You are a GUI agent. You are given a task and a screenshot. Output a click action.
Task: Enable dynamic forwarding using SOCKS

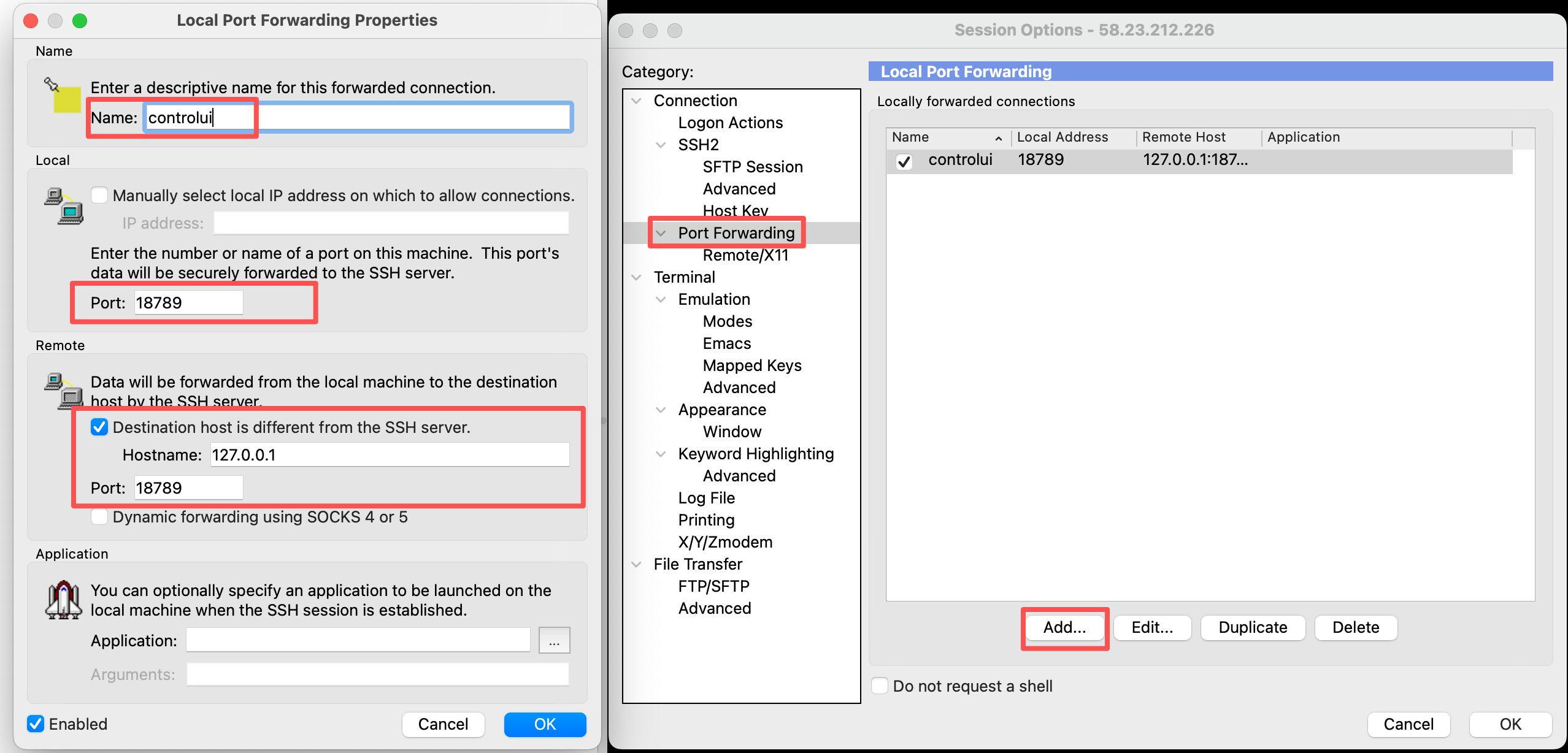[x=99, y=517]
